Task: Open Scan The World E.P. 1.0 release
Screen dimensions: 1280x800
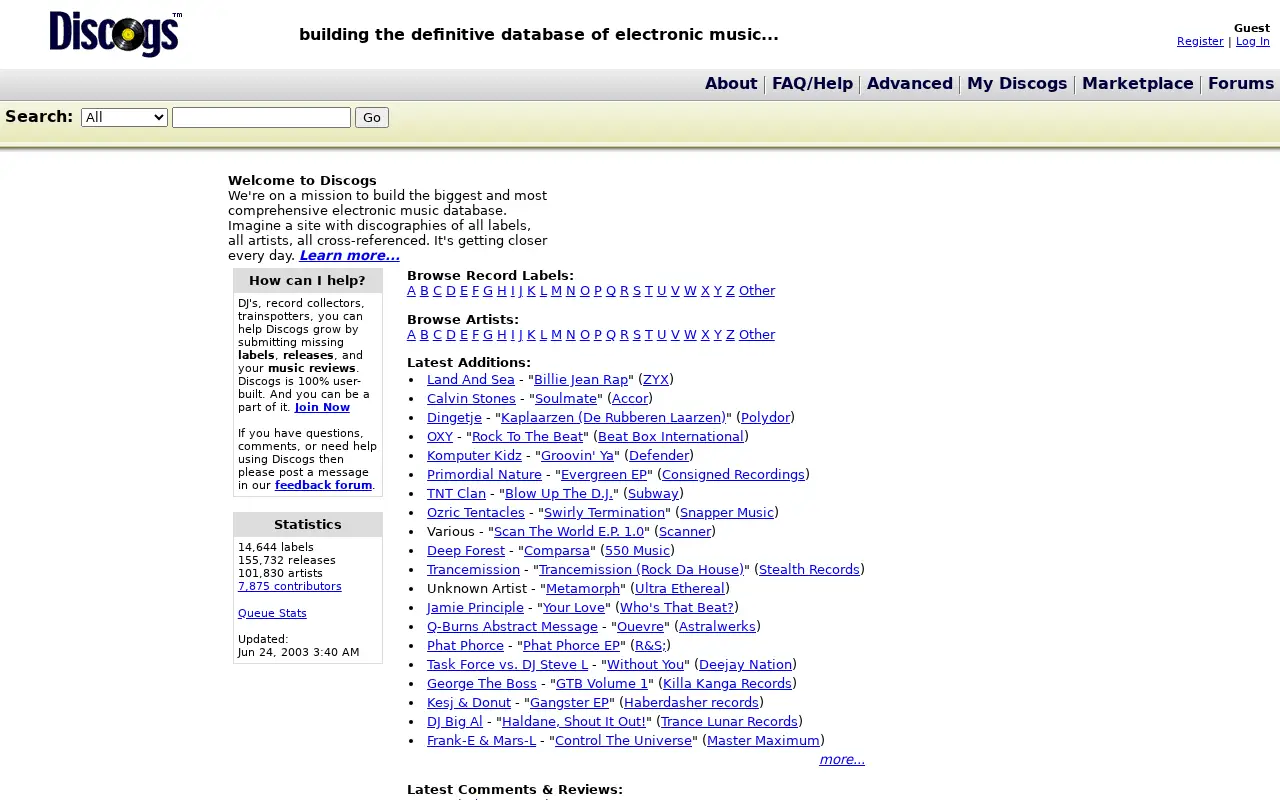Action: (x=569, y=532)
